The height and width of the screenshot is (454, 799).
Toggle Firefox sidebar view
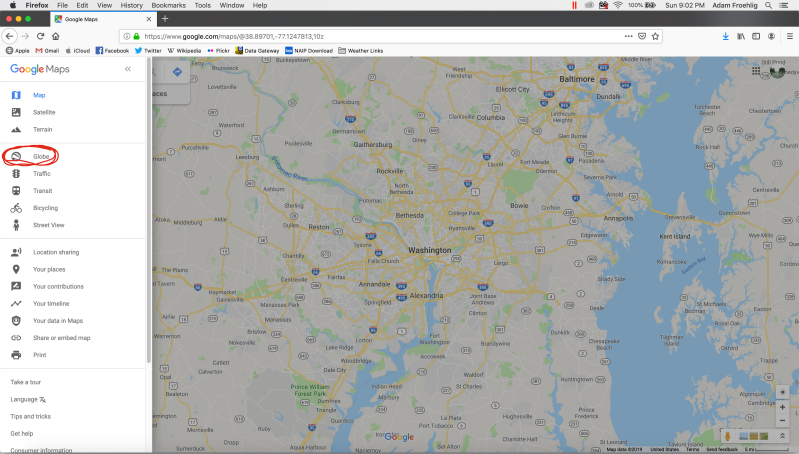coord(756,36)
